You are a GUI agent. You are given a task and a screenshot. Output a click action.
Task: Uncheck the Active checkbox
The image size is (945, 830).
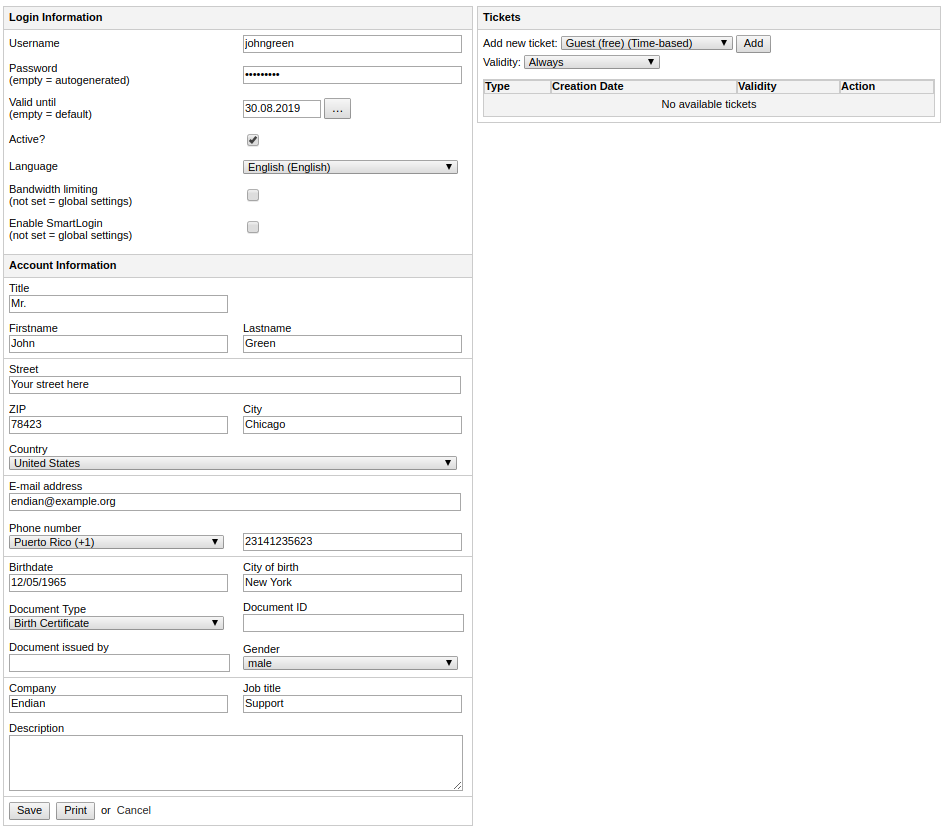pyautogui.click(x=253, y=140)
